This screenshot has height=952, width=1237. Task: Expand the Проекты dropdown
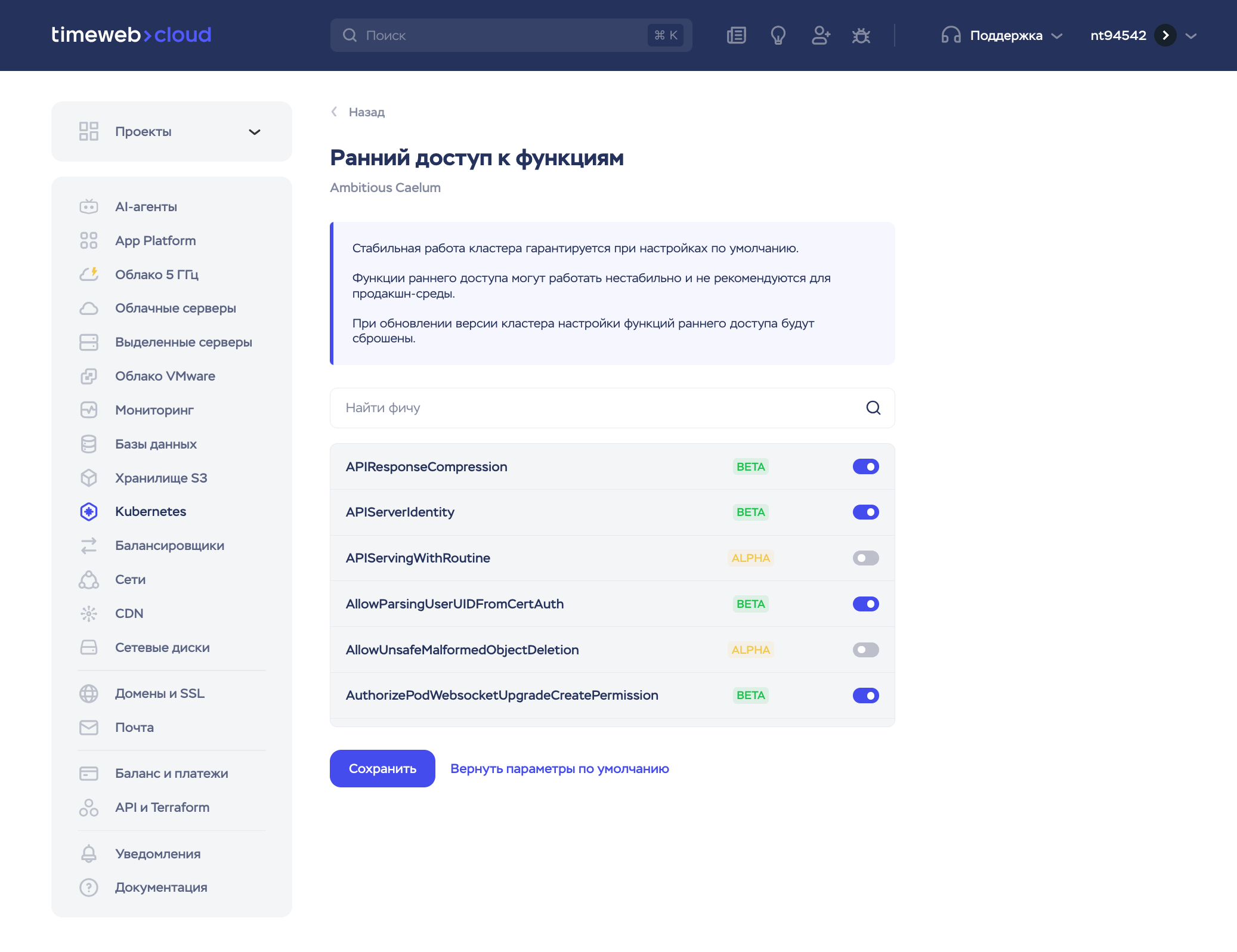coord(255,132)
